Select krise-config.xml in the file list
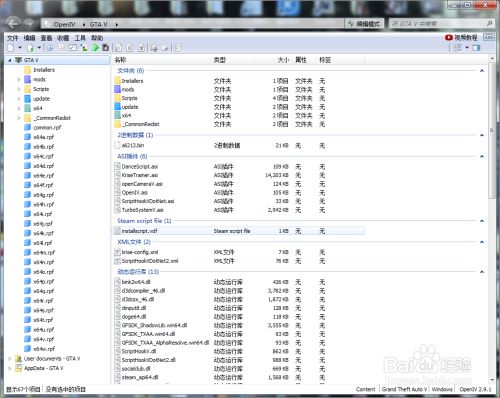The image size is (500, 398). pyautogui.click(x=140, y=252)
